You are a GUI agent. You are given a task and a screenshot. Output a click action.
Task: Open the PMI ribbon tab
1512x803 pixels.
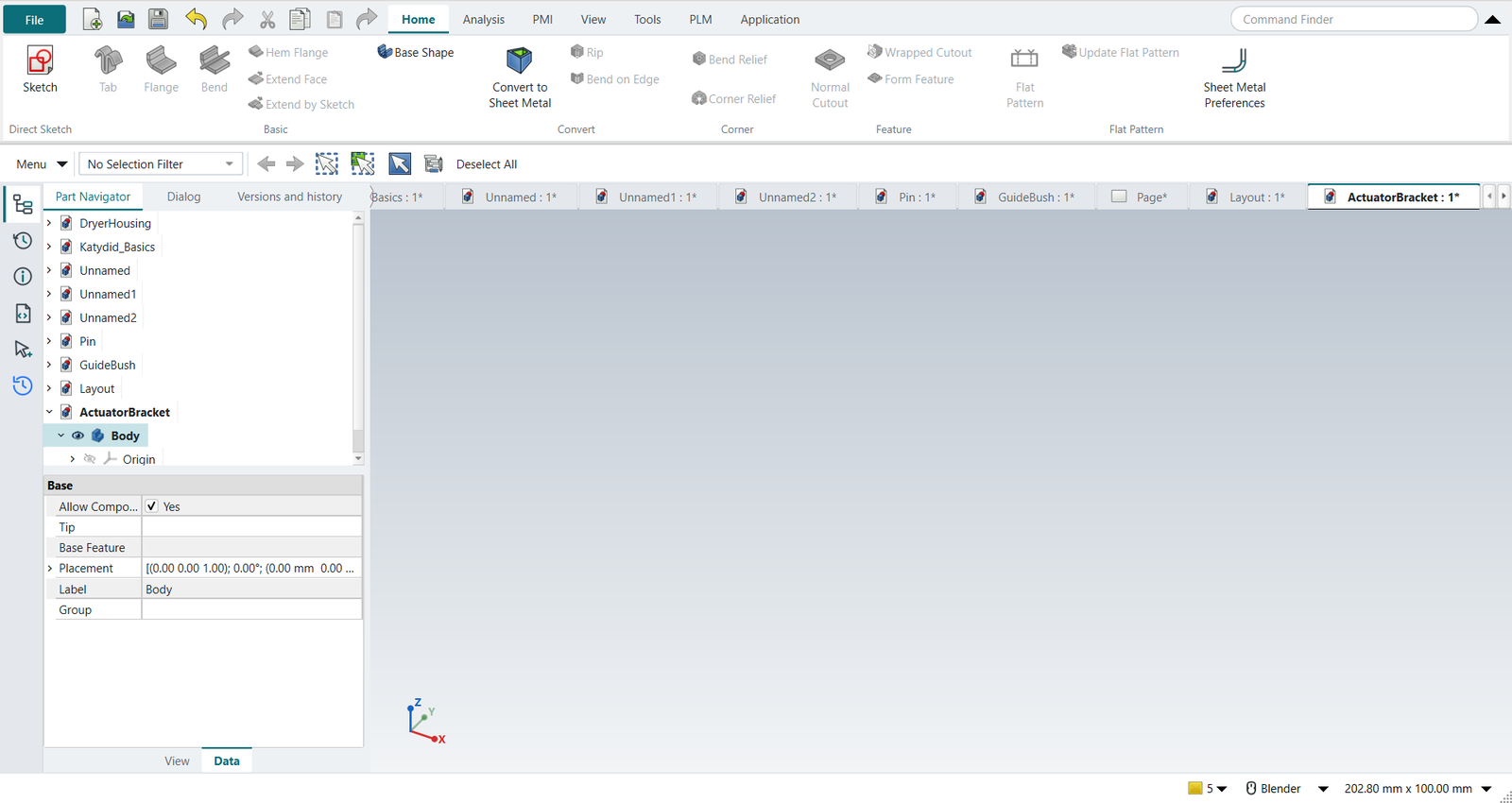coord(542,19)
